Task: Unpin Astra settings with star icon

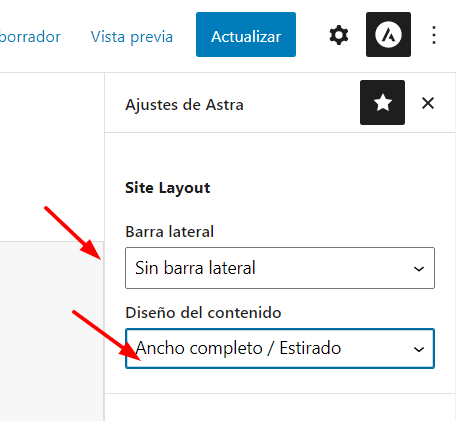Action: tap(382, 103)
